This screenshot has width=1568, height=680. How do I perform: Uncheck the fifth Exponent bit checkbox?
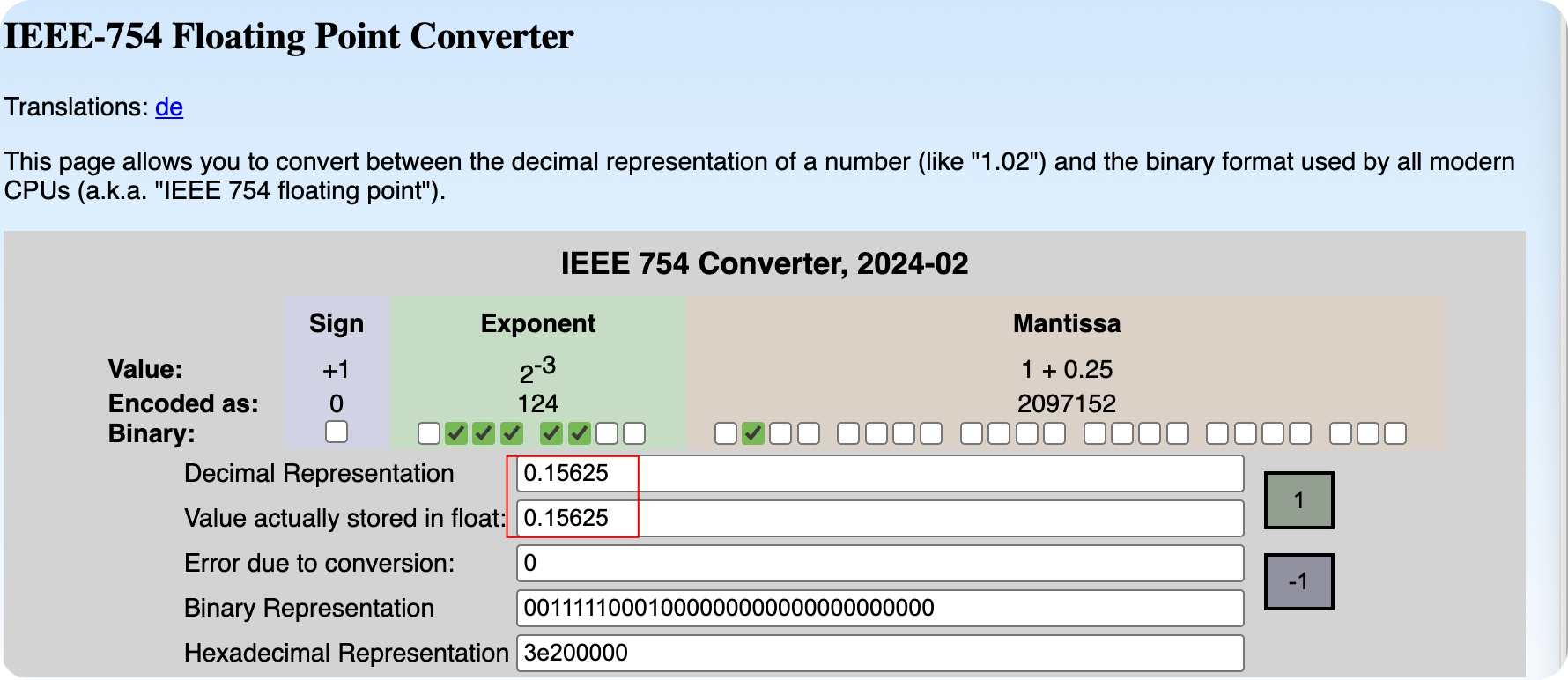point(551,433)
